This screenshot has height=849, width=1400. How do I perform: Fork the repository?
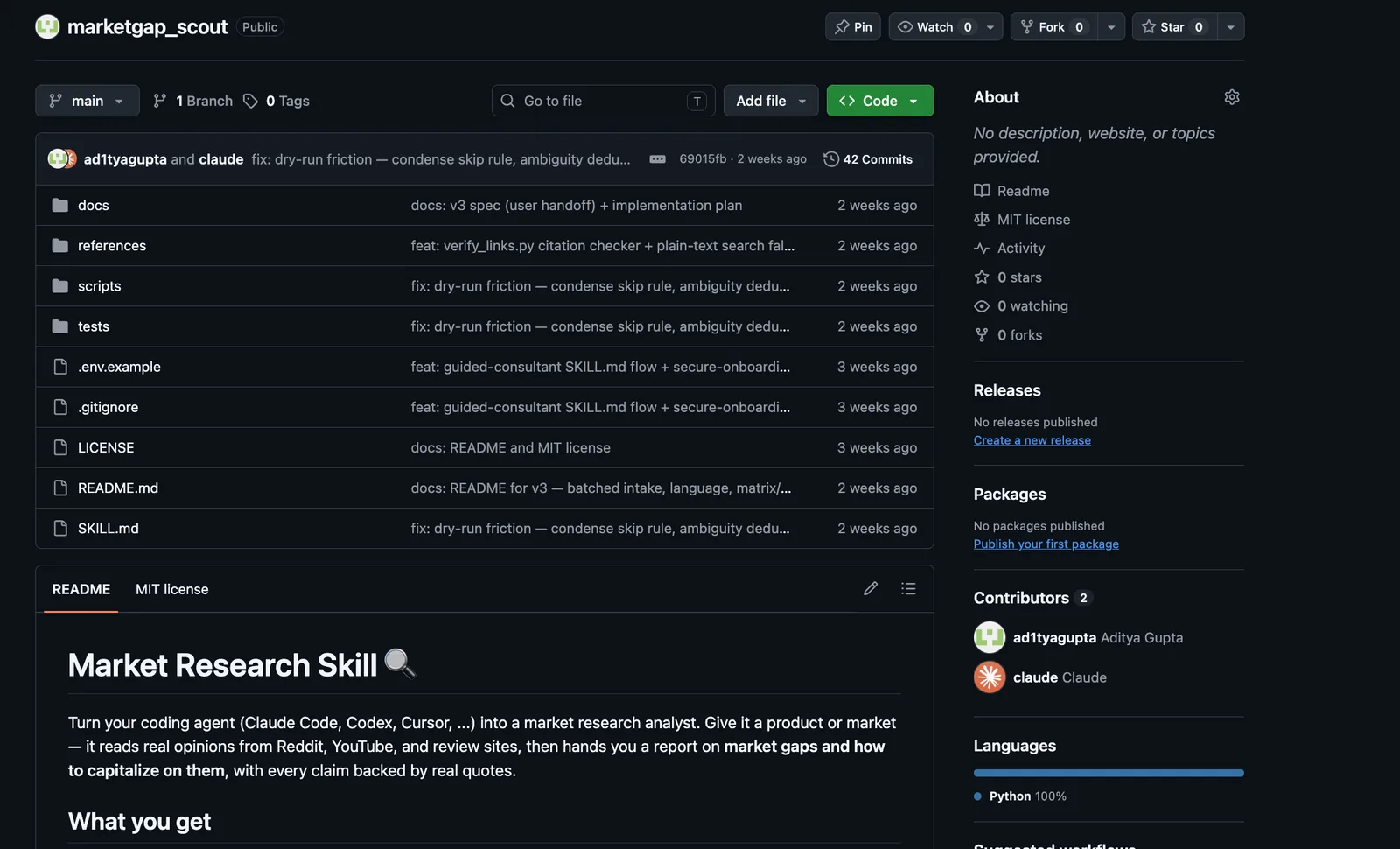(1053, 27)
